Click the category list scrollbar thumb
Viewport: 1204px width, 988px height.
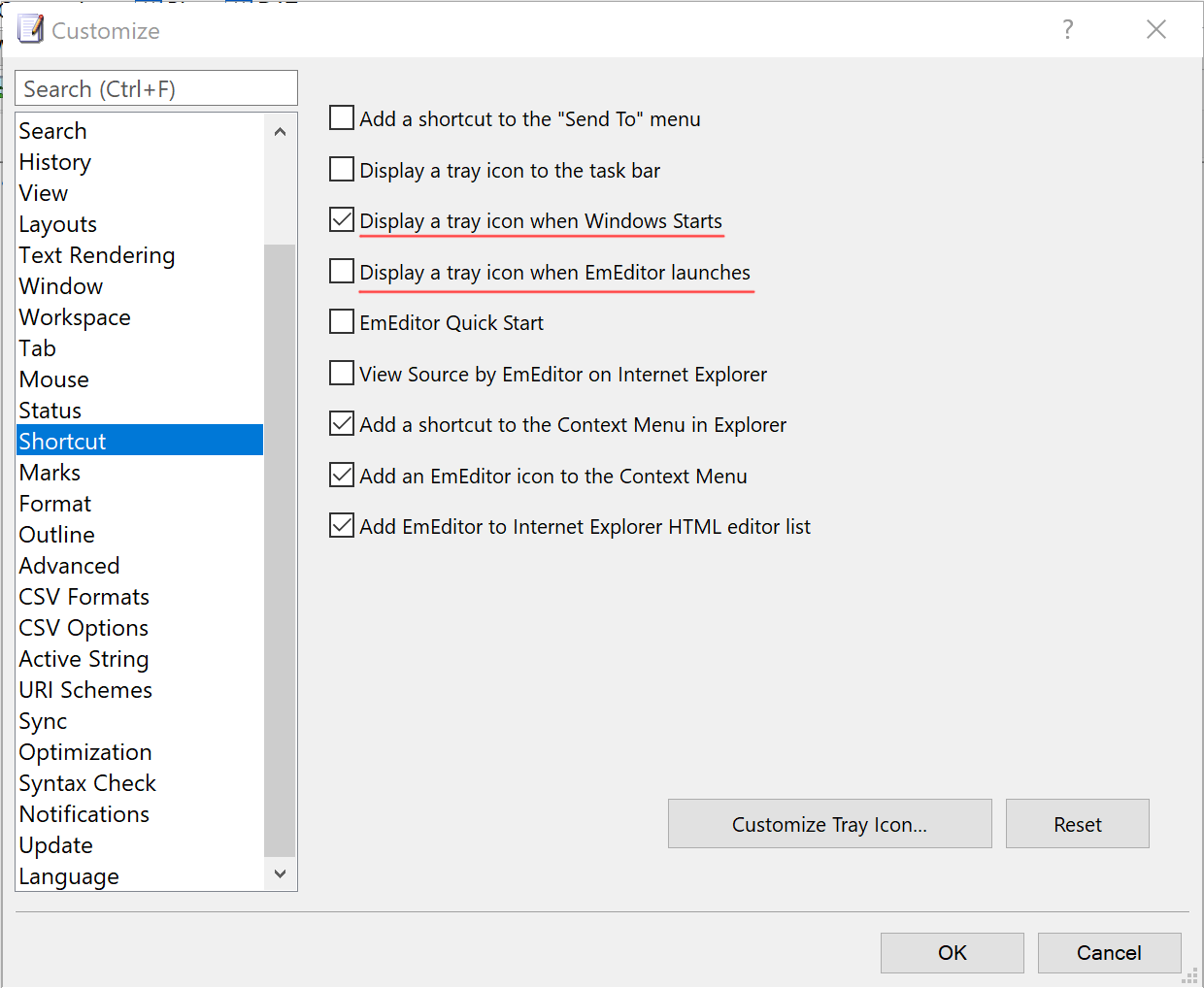pyautogui.click(x=280, y=550)
